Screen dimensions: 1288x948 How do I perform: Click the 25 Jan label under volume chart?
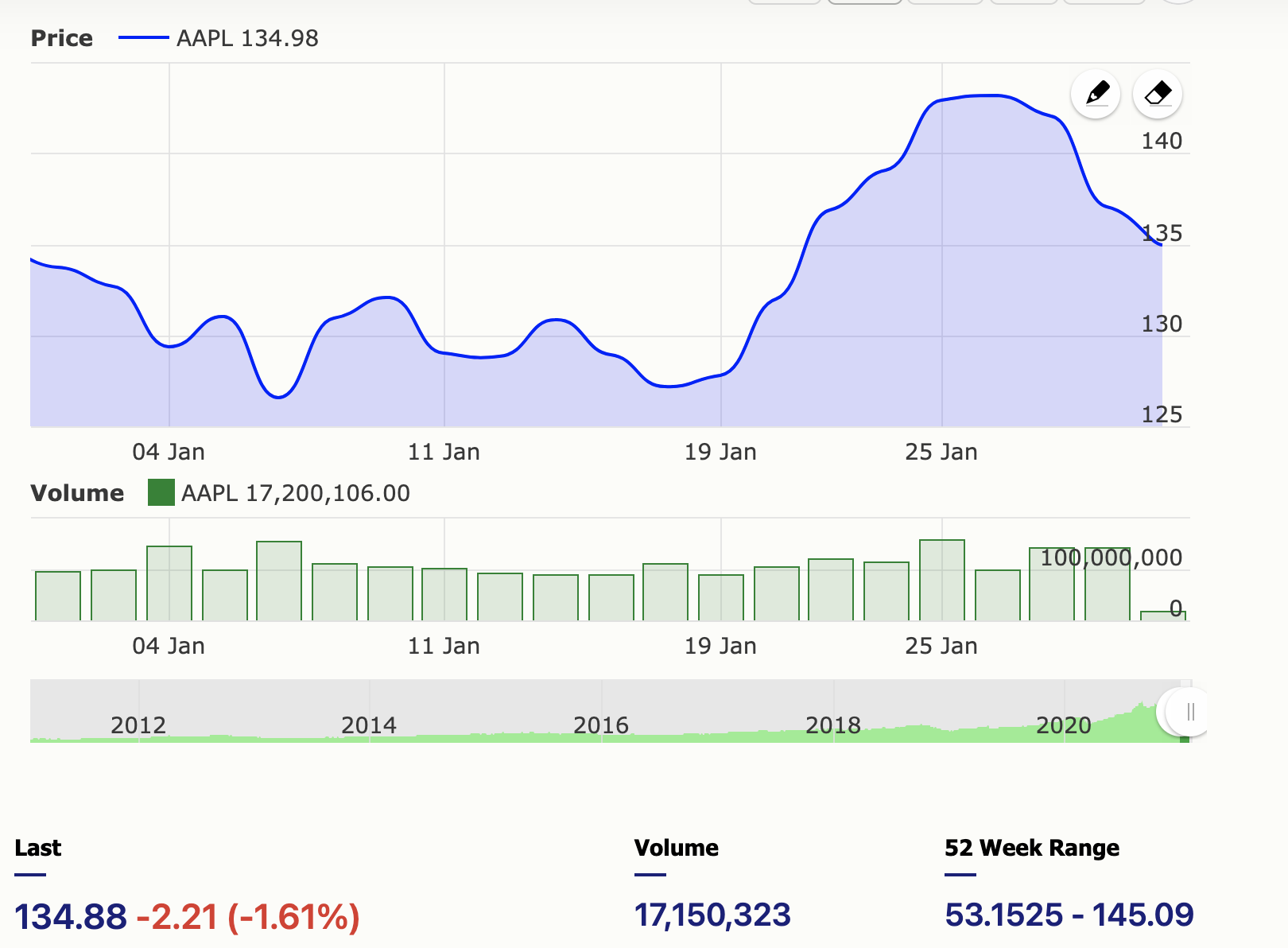click(x=941, y=646)
